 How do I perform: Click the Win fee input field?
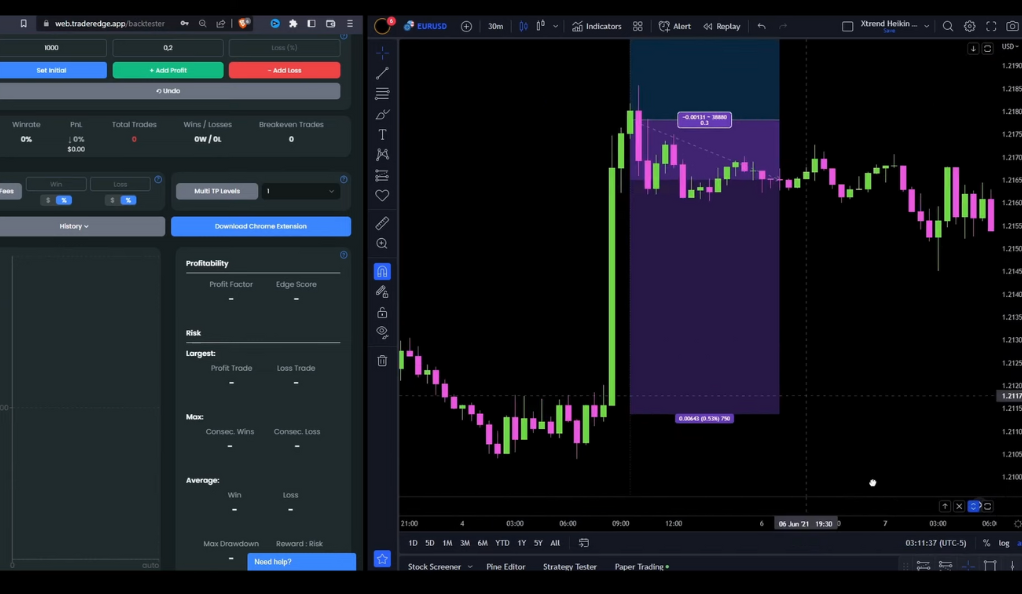(x=56, y=184)
